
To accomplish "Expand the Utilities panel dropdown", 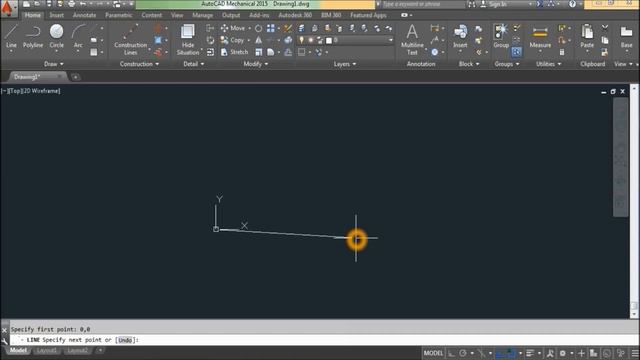I will pyautogui.click(x=548, y=64).
